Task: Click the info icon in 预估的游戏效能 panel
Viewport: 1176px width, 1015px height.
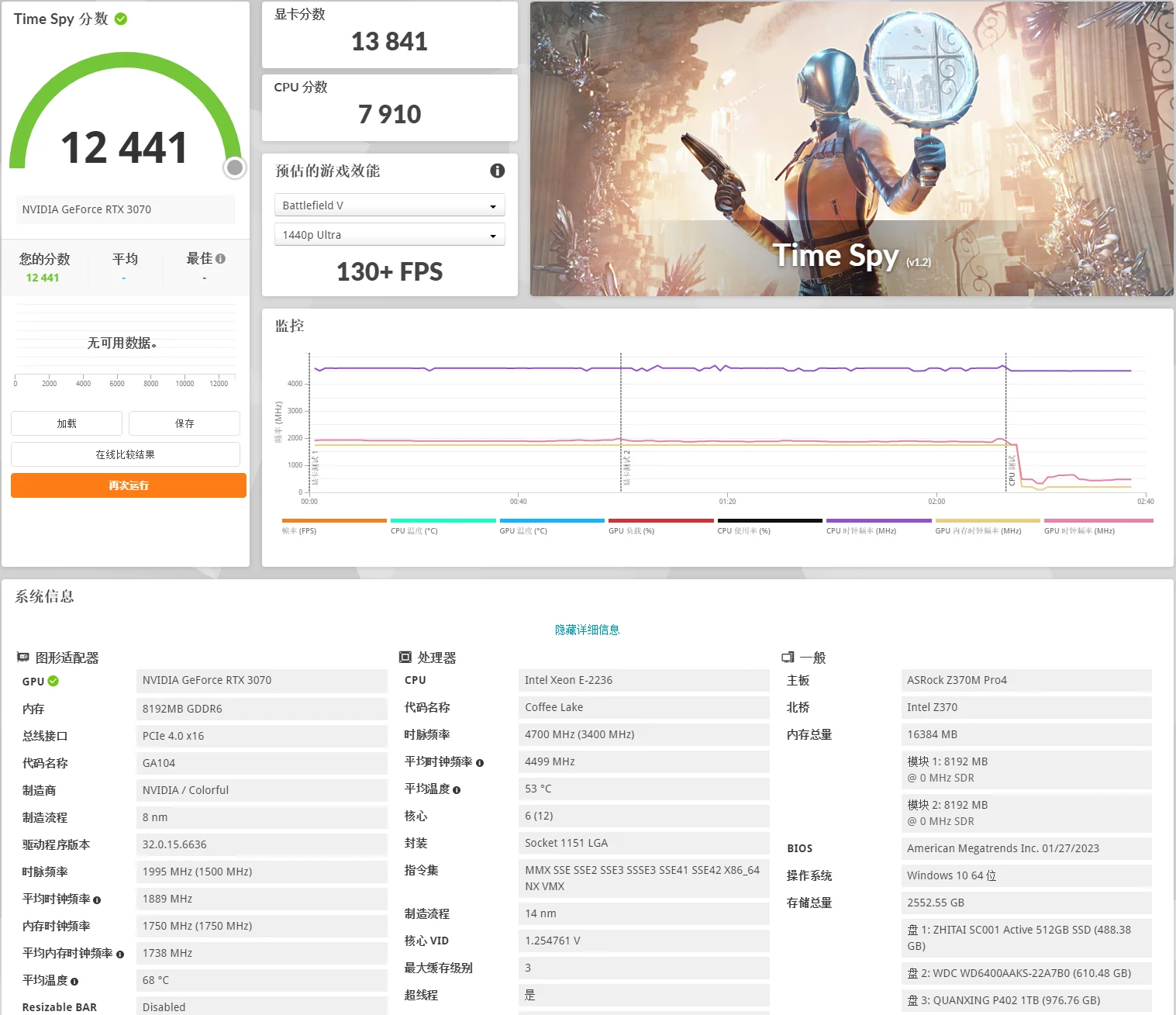Action: click(498, 171)
